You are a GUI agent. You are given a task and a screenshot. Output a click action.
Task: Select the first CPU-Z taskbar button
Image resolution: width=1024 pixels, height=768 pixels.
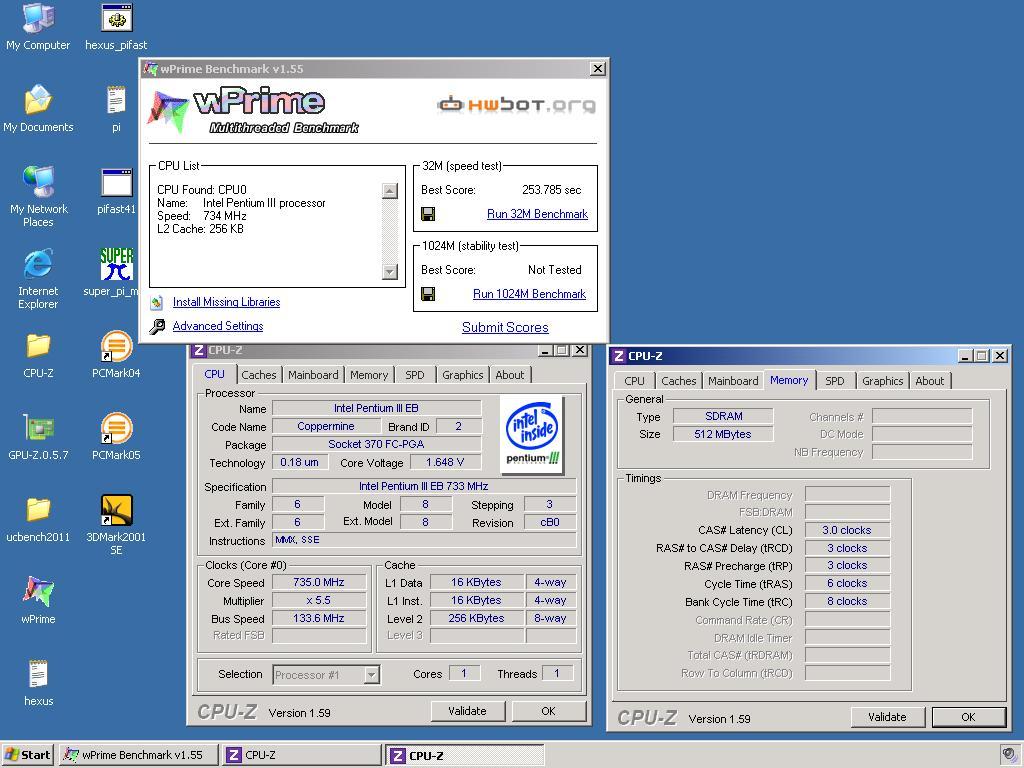(x=302, y=755)
